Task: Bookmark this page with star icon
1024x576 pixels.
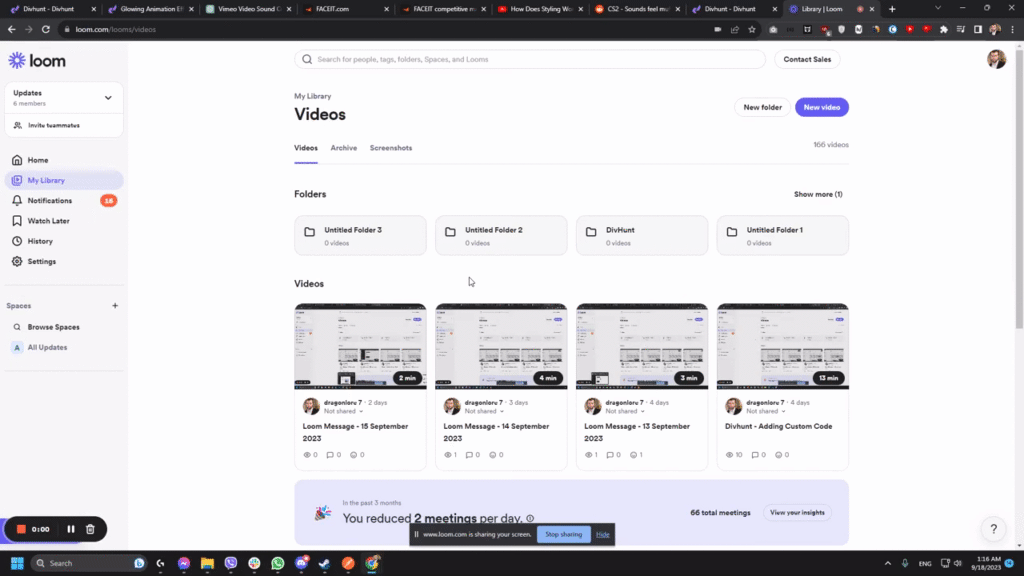Action: point(752,29)
